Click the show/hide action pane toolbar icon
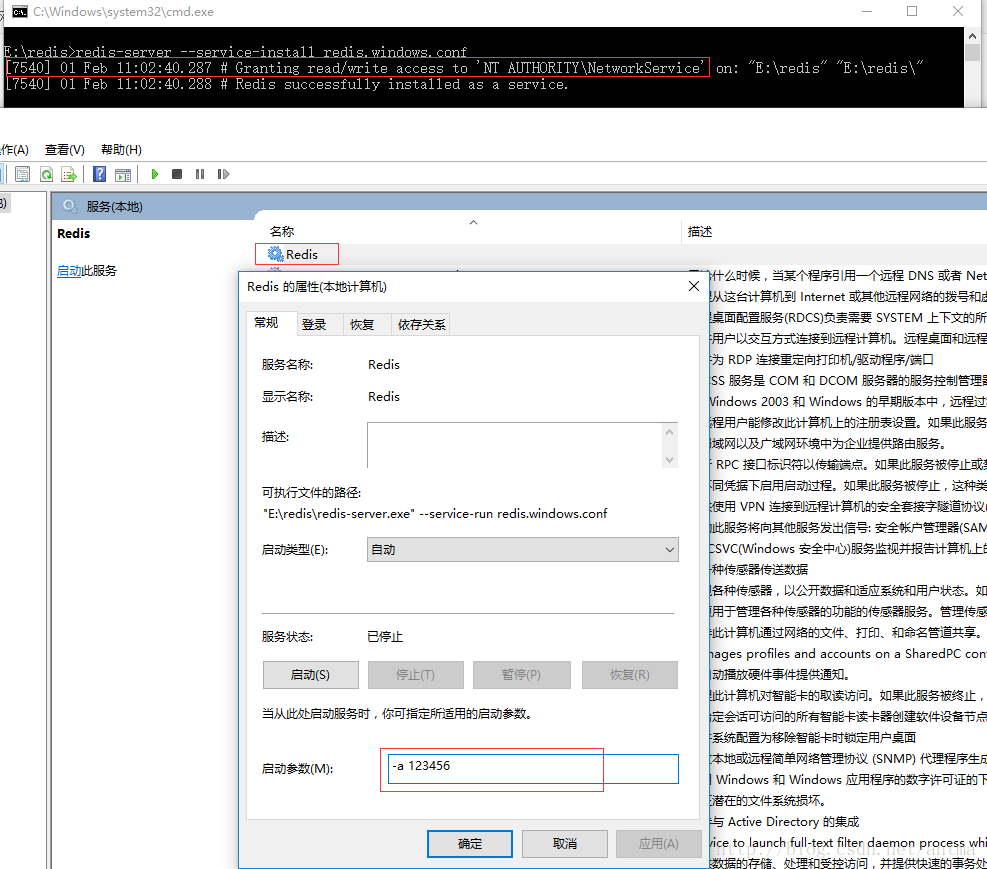The height and width of the screenshot is (869, 987). [122, 174]
